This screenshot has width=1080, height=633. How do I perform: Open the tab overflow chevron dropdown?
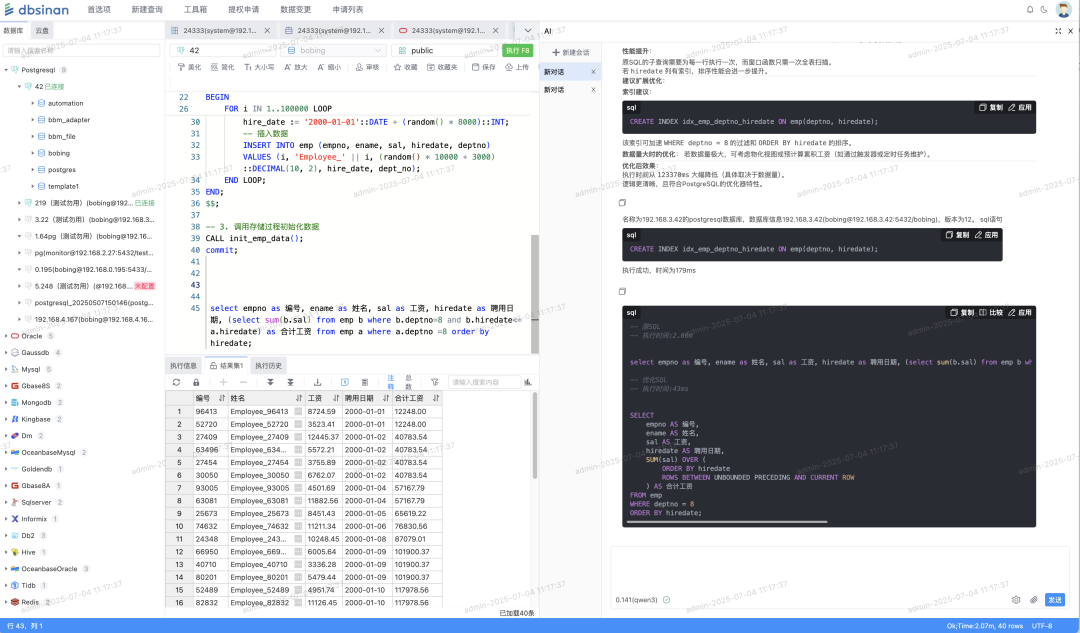[x=528, y=30]
